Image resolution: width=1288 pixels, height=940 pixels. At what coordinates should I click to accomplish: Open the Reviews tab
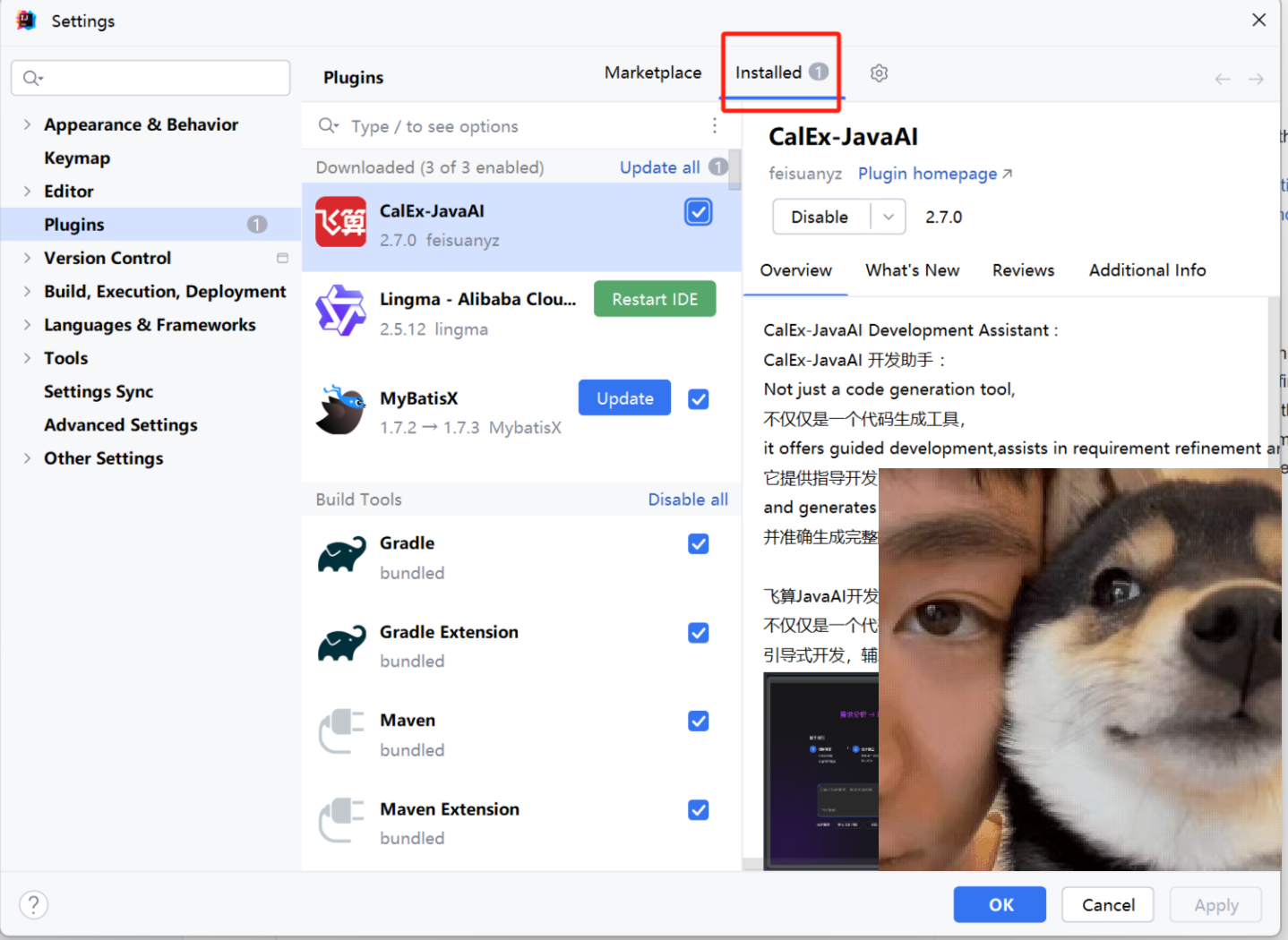[x=1023, y=270]
